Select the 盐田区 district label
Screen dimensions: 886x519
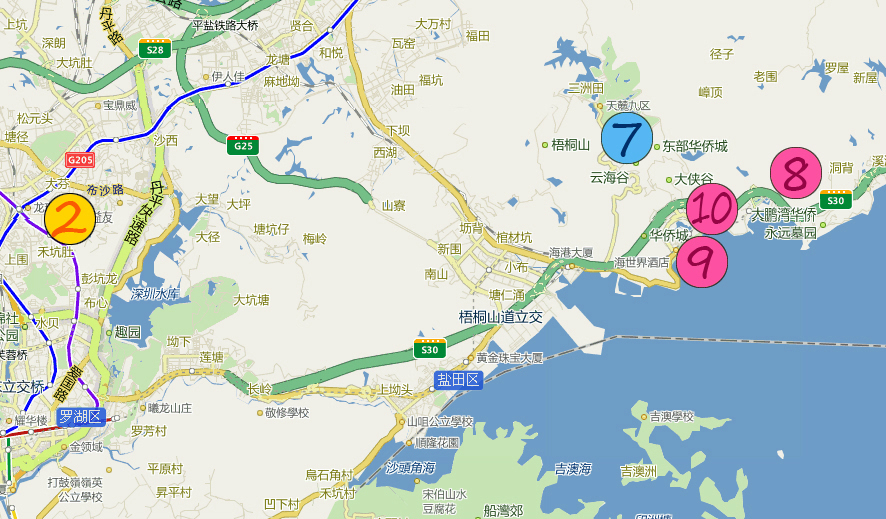click(x=458, y=380)
